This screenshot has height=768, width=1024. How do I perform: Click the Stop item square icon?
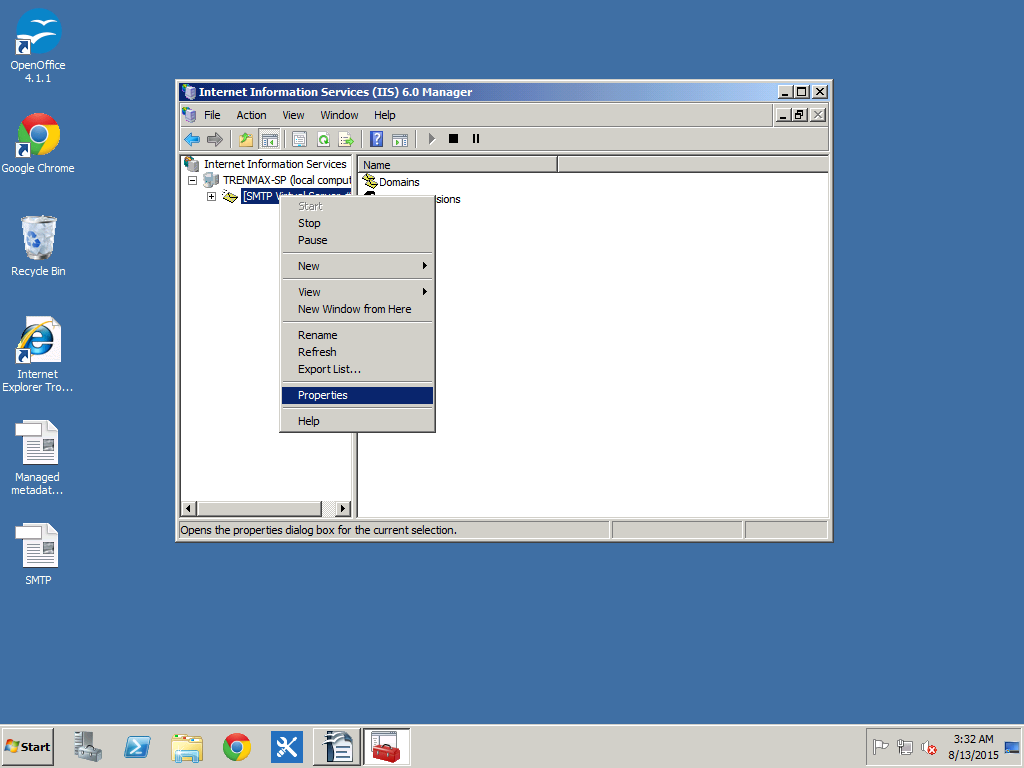[453, 138]
